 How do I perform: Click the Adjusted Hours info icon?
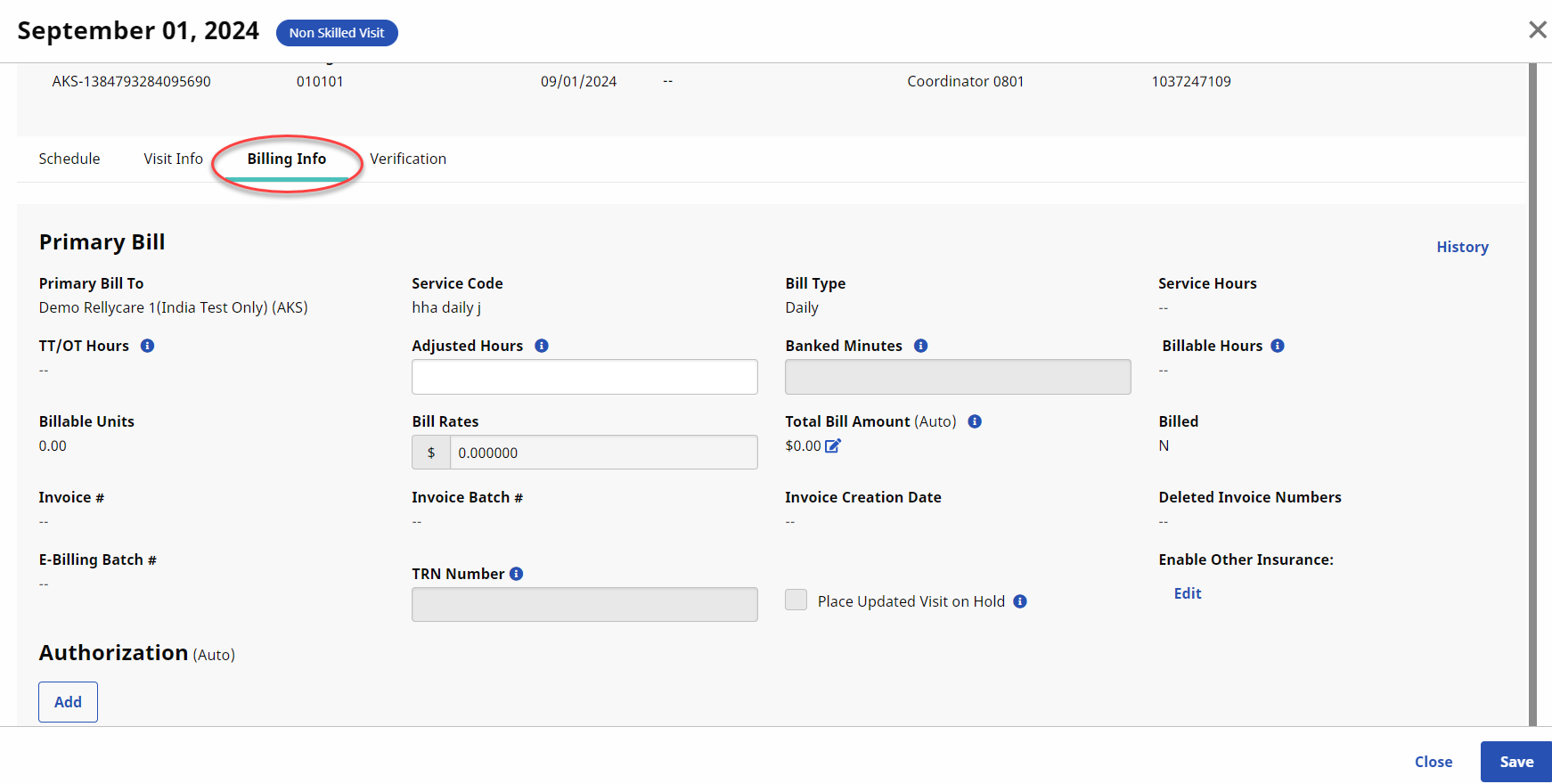[542, 346]
